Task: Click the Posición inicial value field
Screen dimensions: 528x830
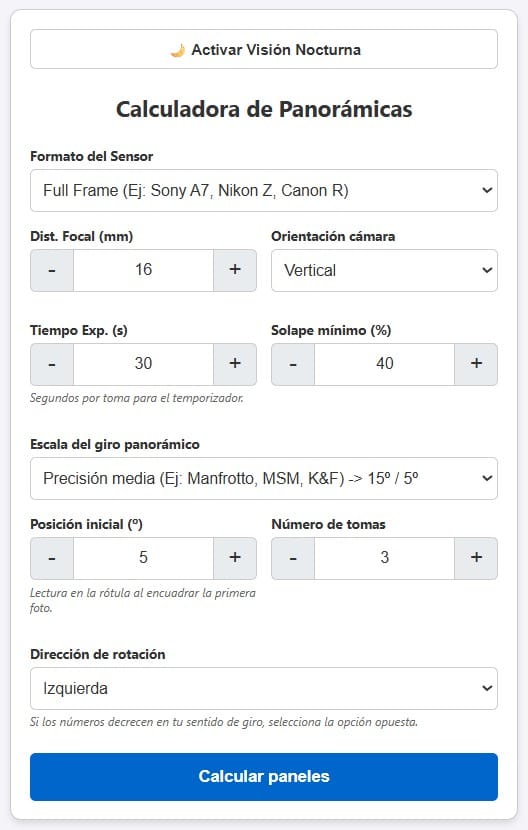Action: click(144, 558)
